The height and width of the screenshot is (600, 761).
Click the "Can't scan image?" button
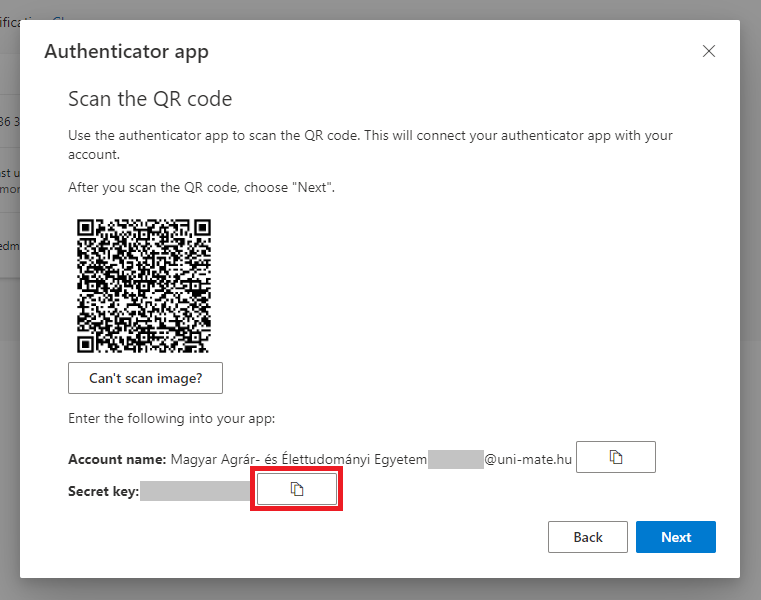[x=145, y=378]
